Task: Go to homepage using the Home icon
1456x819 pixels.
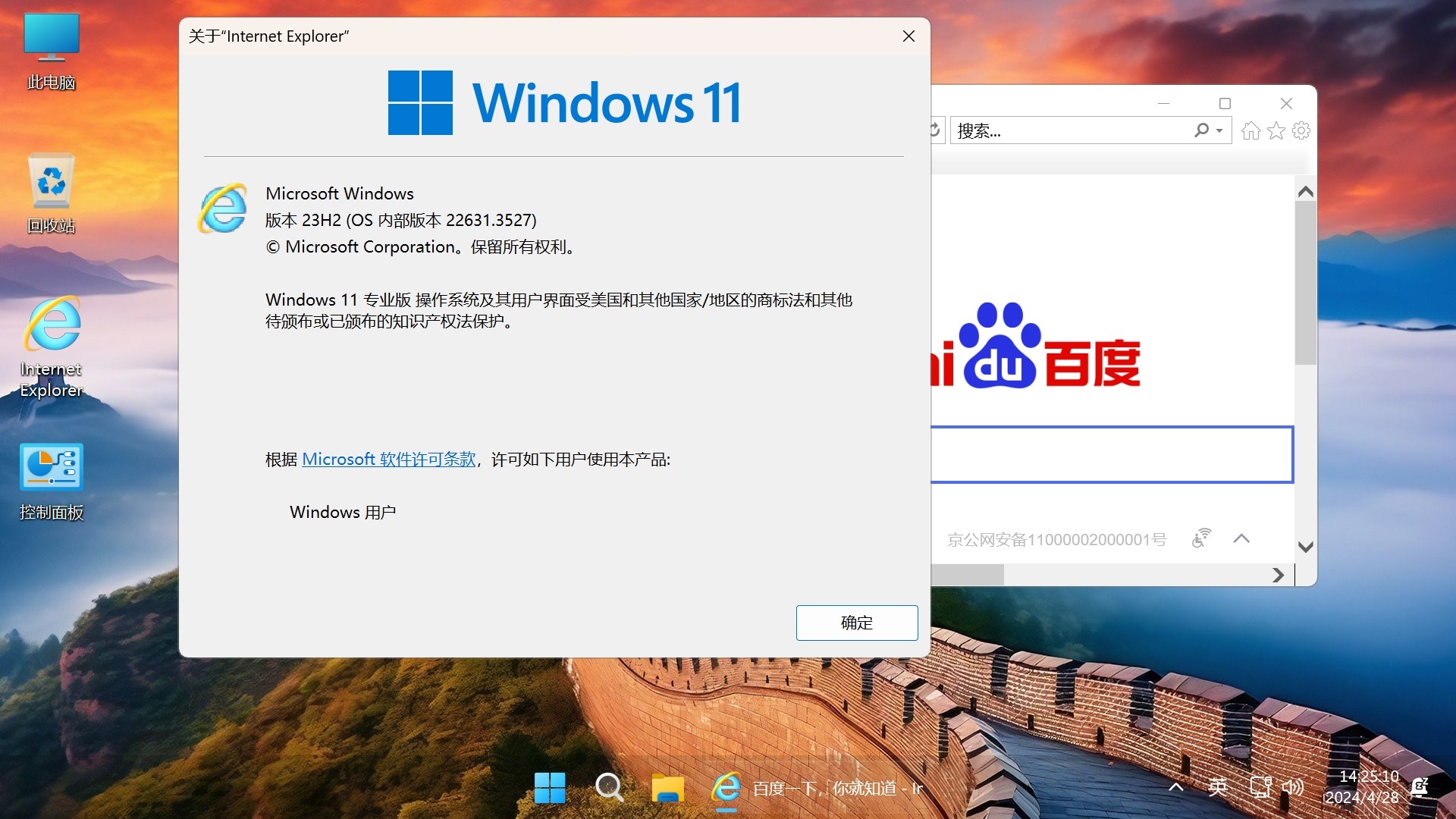Action: click(x=1250, y=130)
